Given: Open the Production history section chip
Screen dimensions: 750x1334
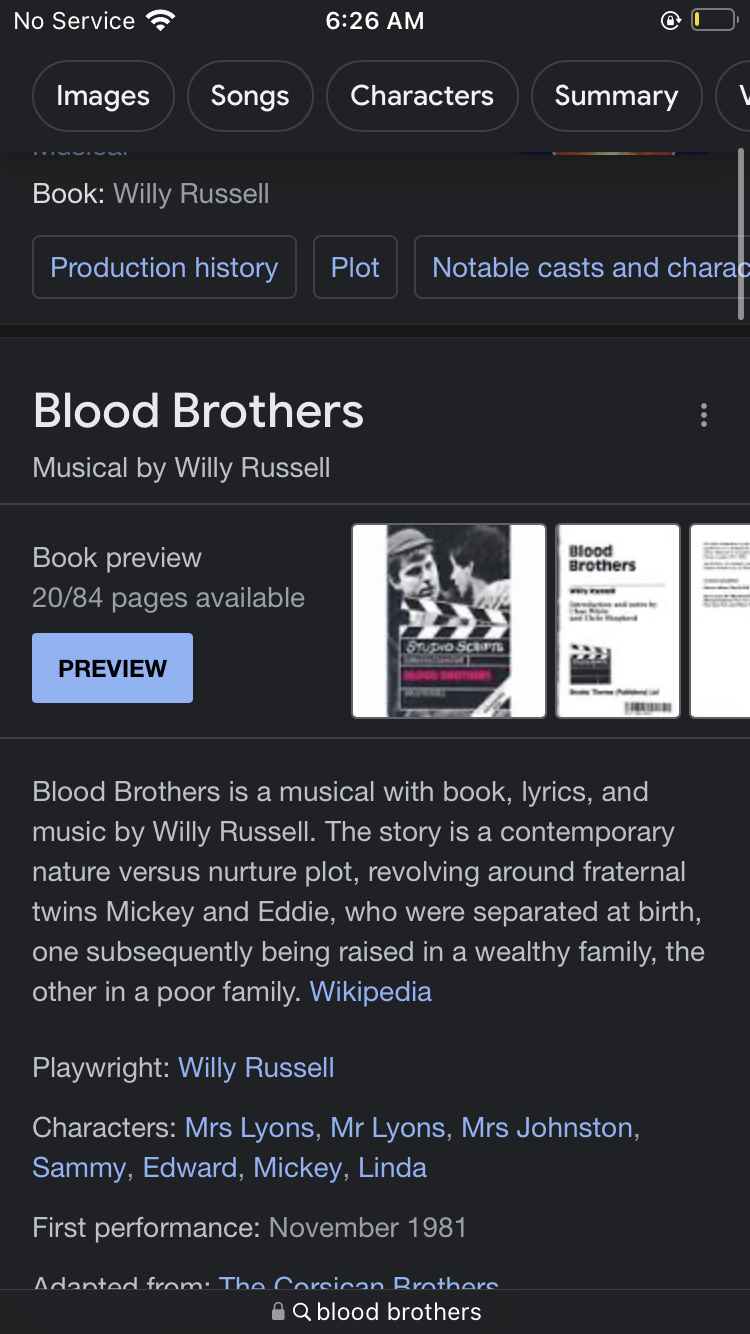Looking at the screenshot, I should (x=164, y=267).
